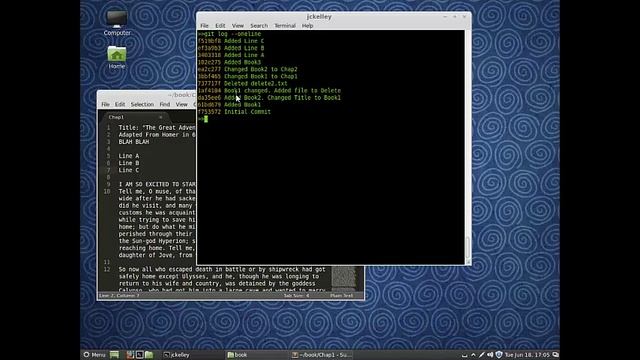Open the clock showing Tue Jun 18, 17:05
640x360 pixels.
[527, 355]
